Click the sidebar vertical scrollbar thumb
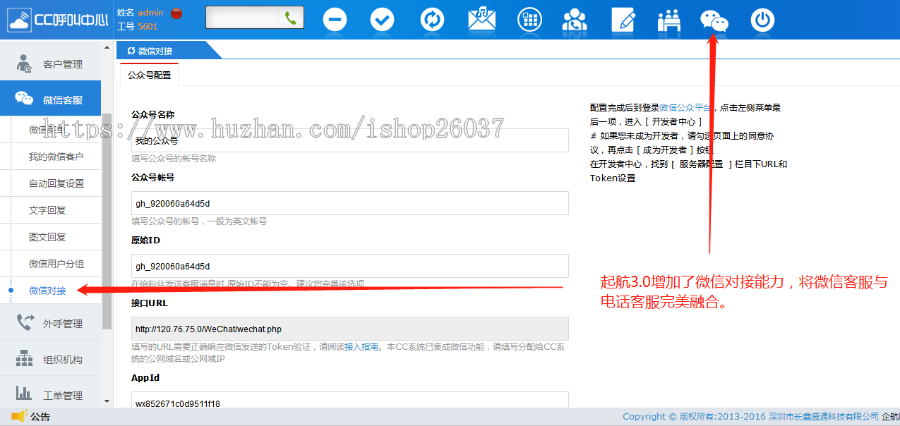 click(107, 221)
